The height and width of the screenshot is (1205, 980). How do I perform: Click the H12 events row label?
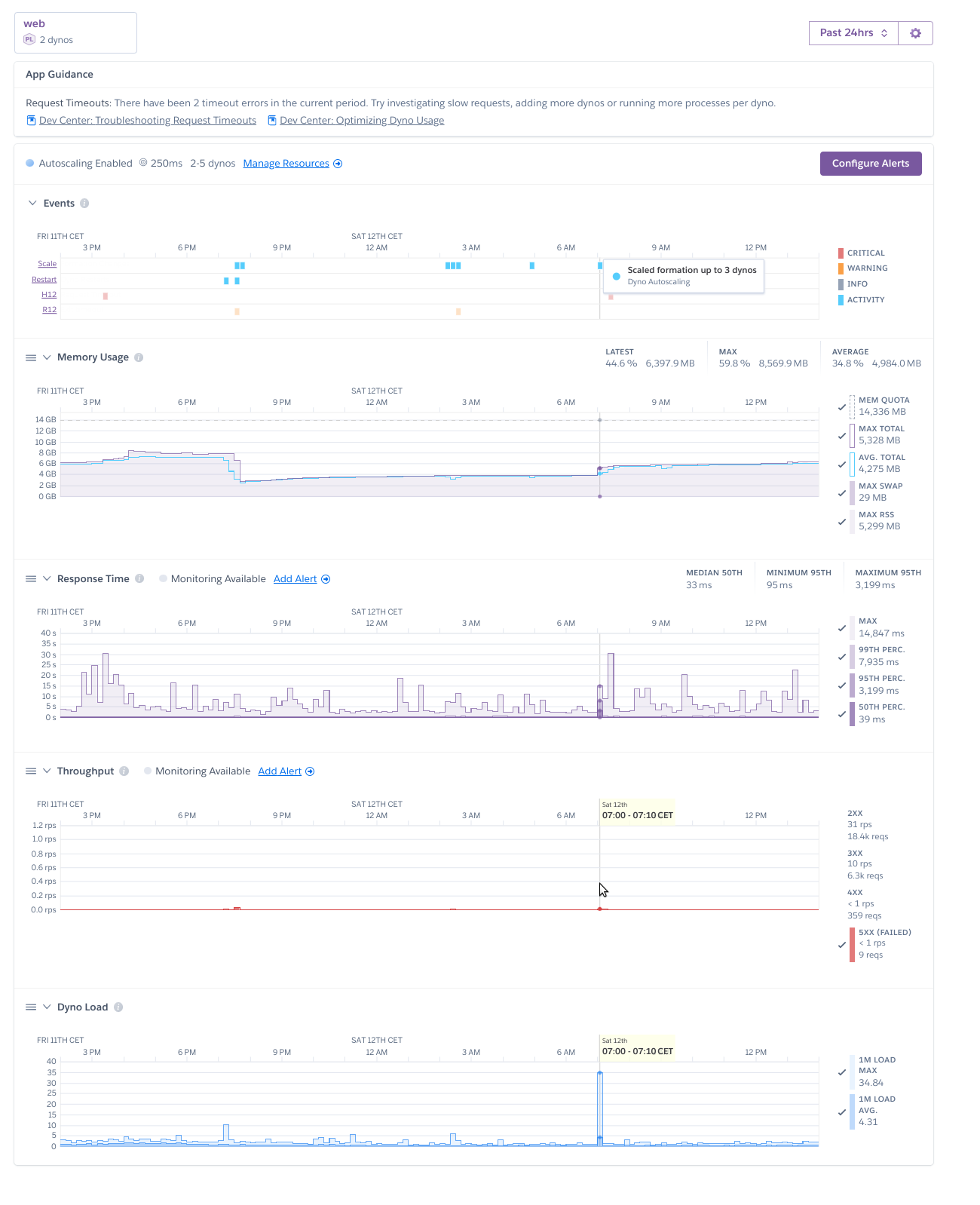point(49,295)
